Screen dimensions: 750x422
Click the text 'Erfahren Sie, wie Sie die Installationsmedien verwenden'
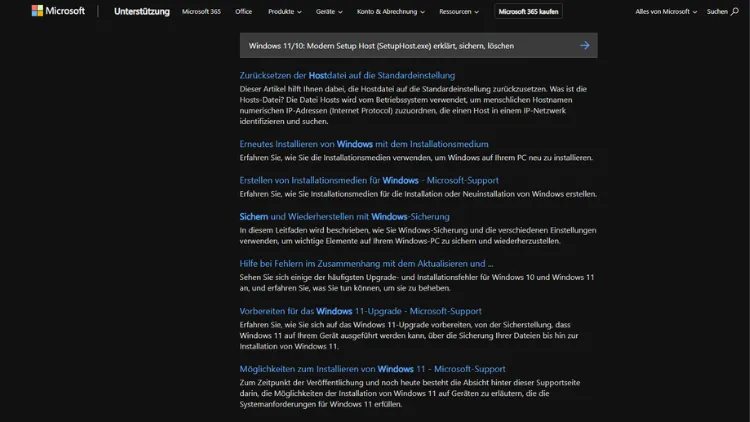(x=416, y=157)
